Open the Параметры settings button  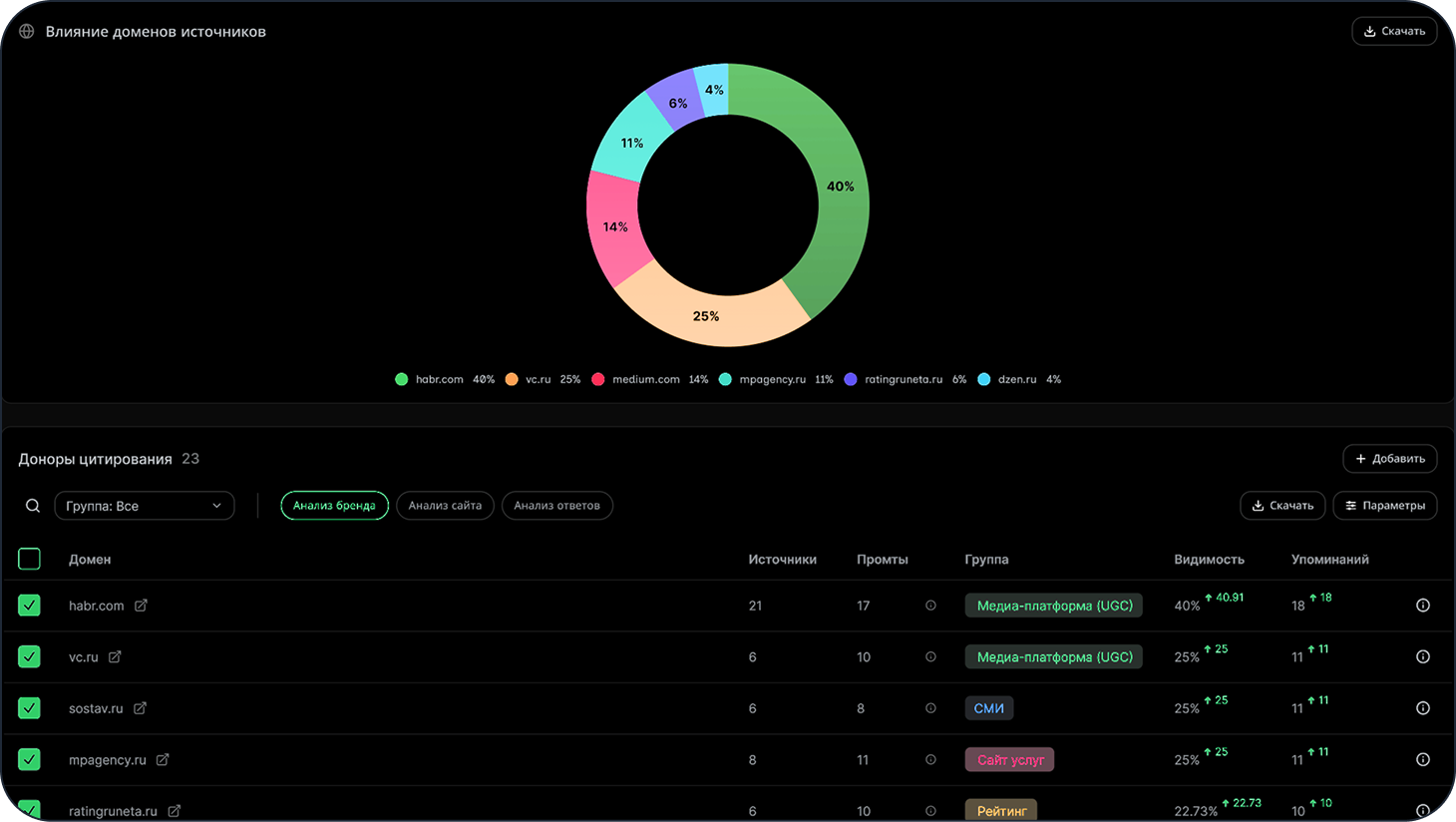pyautogui.click(x=1385, y=506)
